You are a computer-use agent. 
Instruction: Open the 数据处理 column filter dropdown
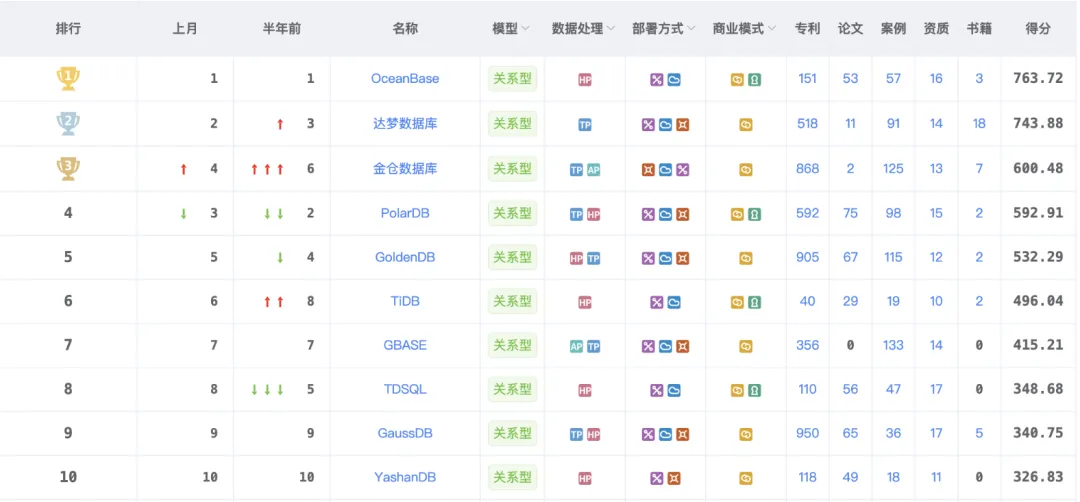610,29
